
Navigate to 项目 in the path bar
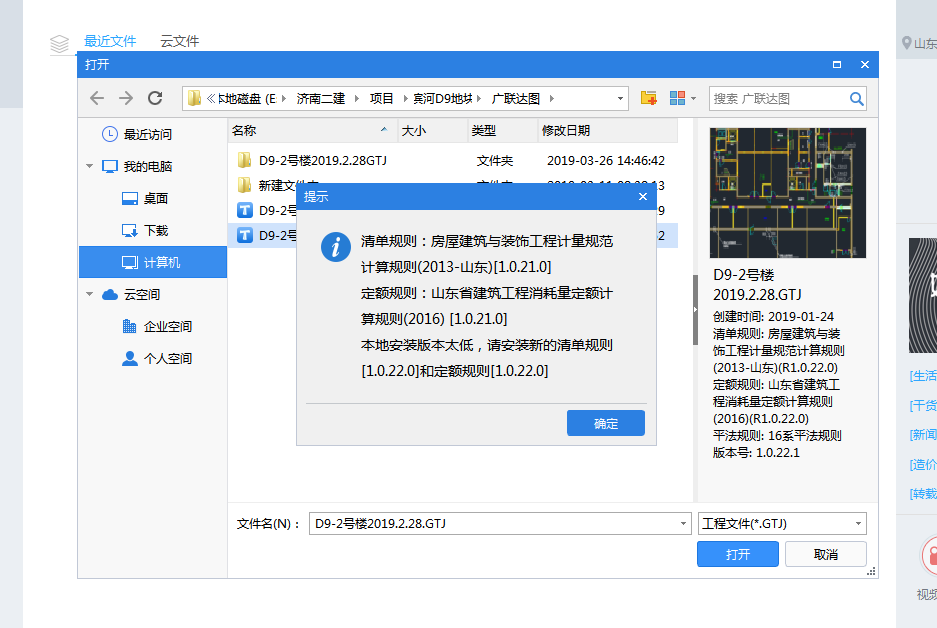(381, 99)
